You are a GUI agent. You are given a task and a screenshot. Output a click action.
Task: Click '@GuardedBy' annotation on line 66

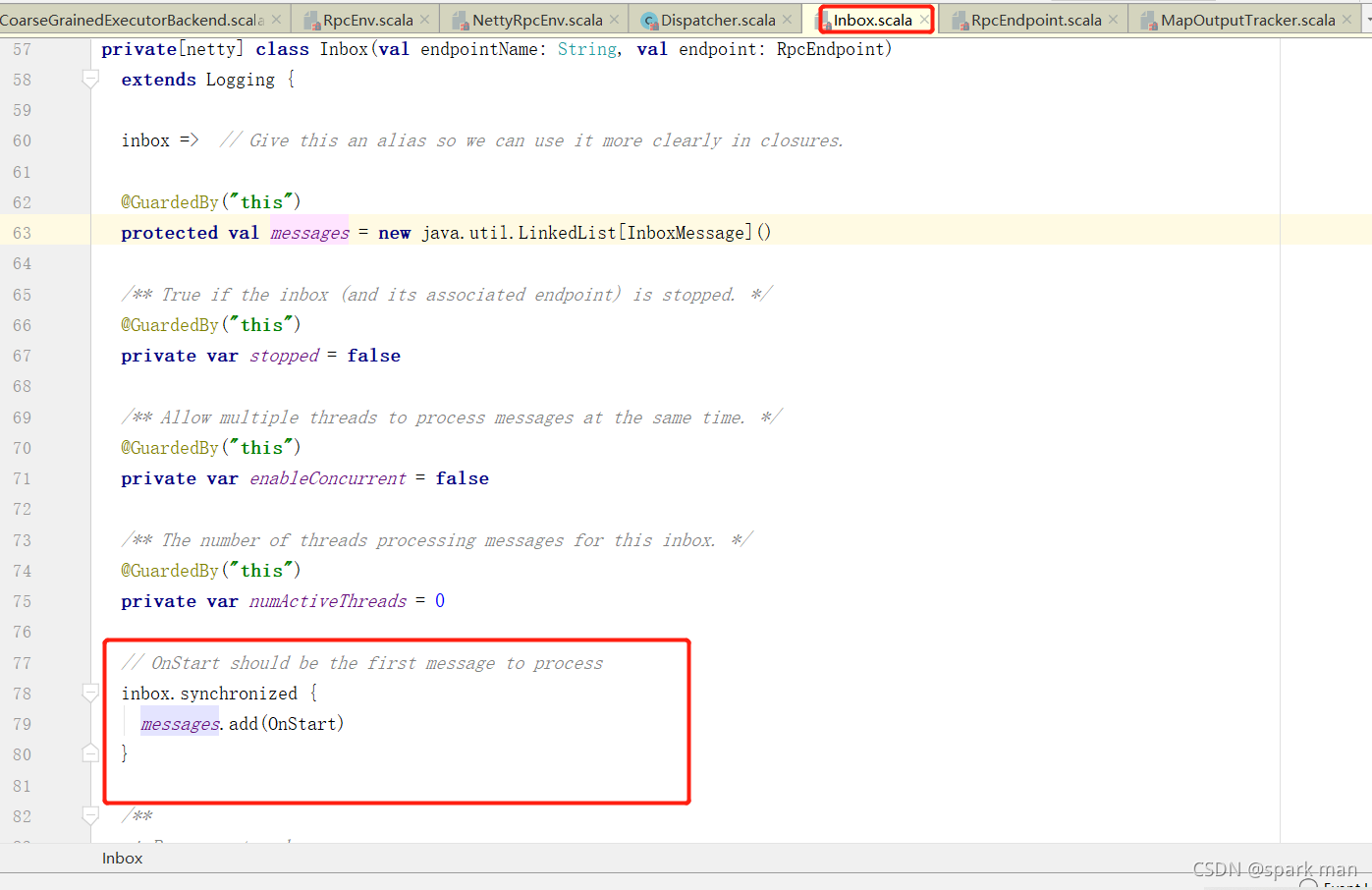(170, 325)
